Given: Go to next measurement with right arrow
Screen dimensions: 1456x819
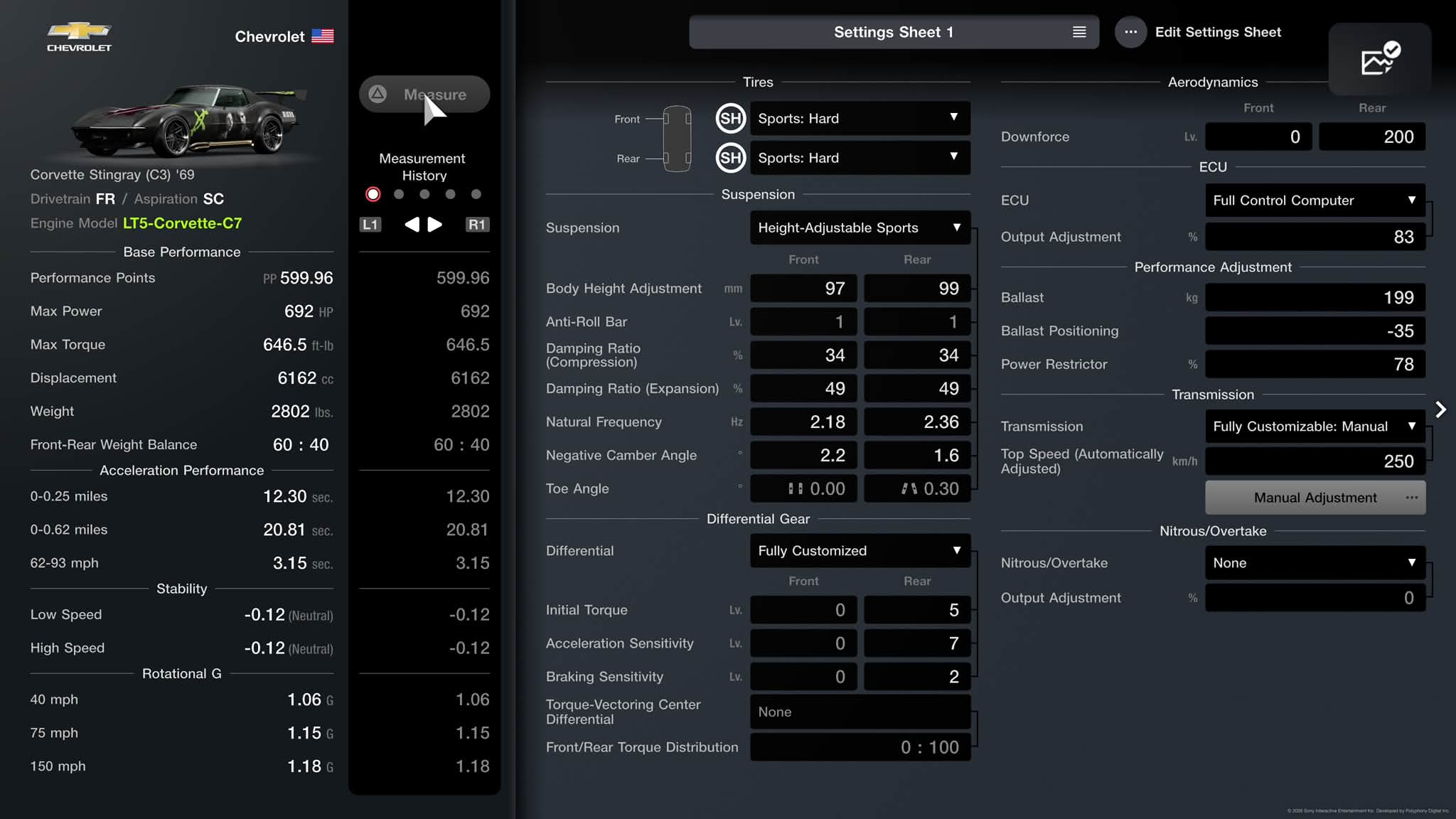Looking at the screenshot, I should [435, 225].
